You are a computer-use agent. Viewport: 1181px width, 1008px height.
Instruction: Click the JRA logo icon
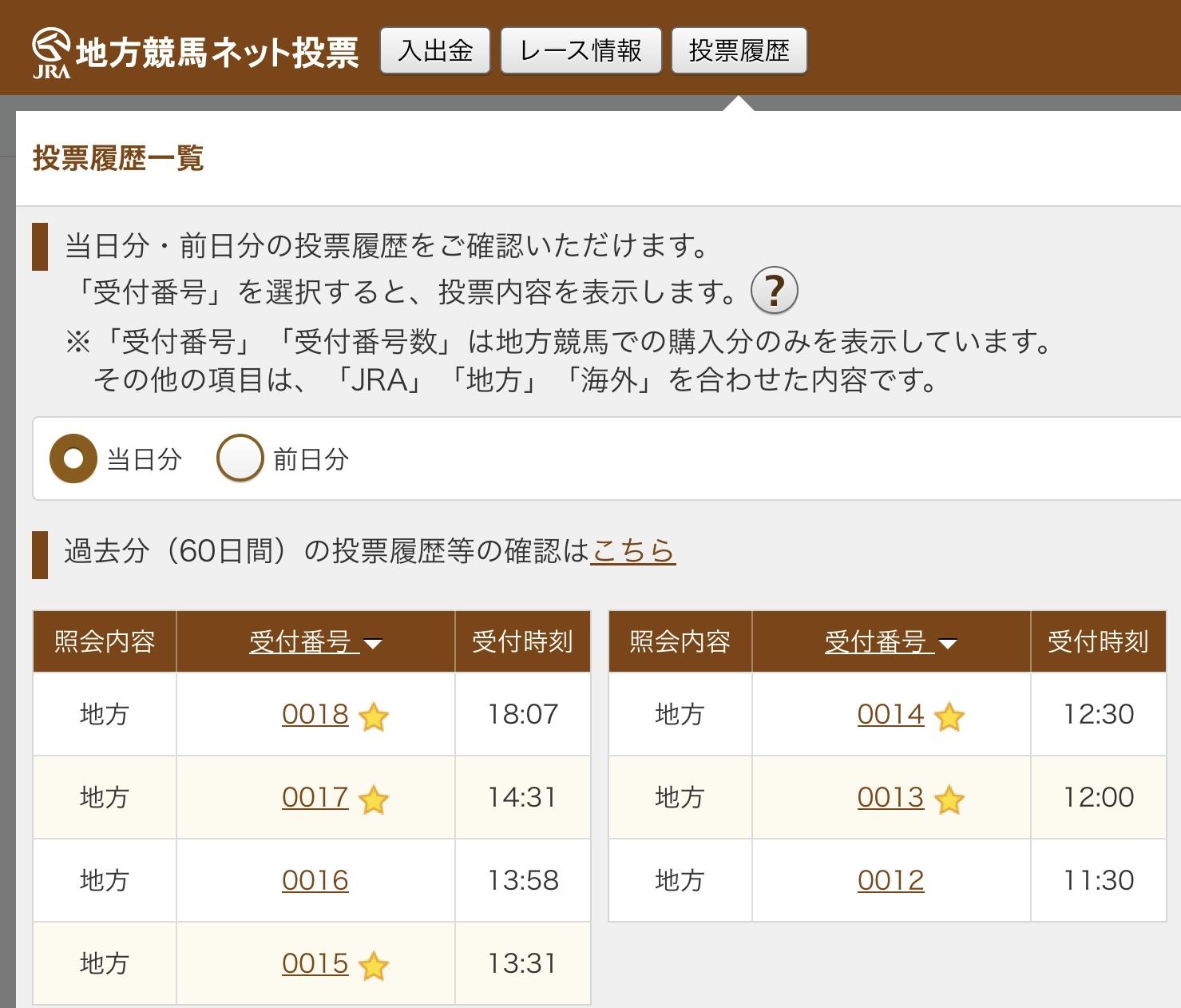tap(51, 53)
